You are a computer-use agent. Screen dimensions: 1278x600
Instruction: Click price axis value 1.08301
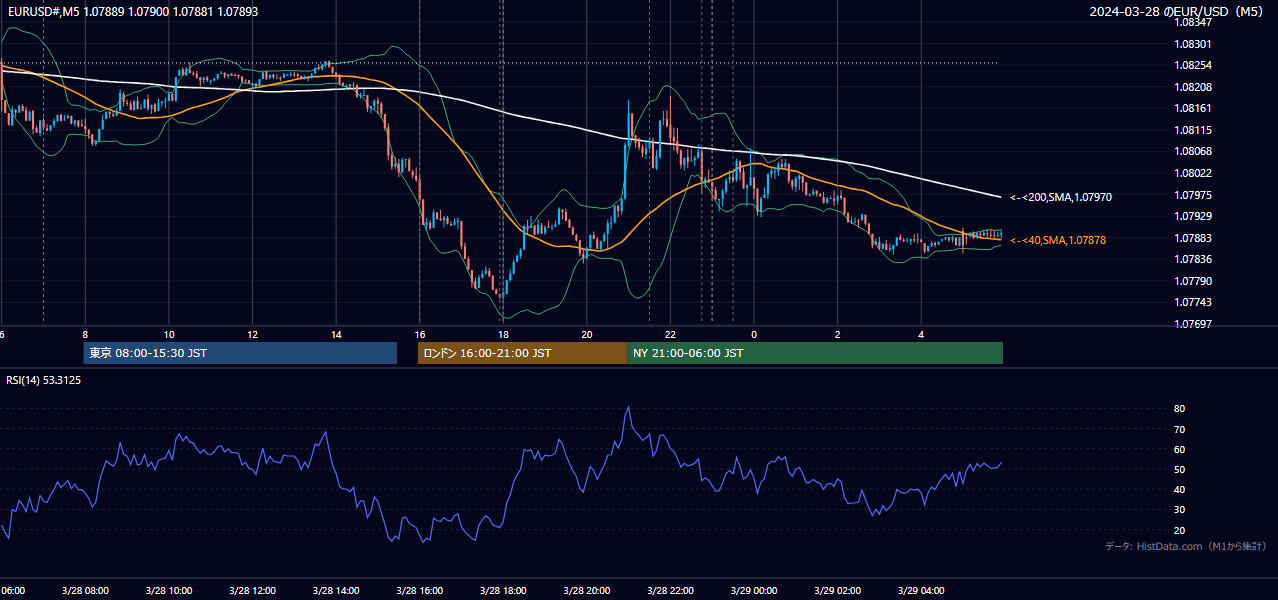(x=1193, y=44)
